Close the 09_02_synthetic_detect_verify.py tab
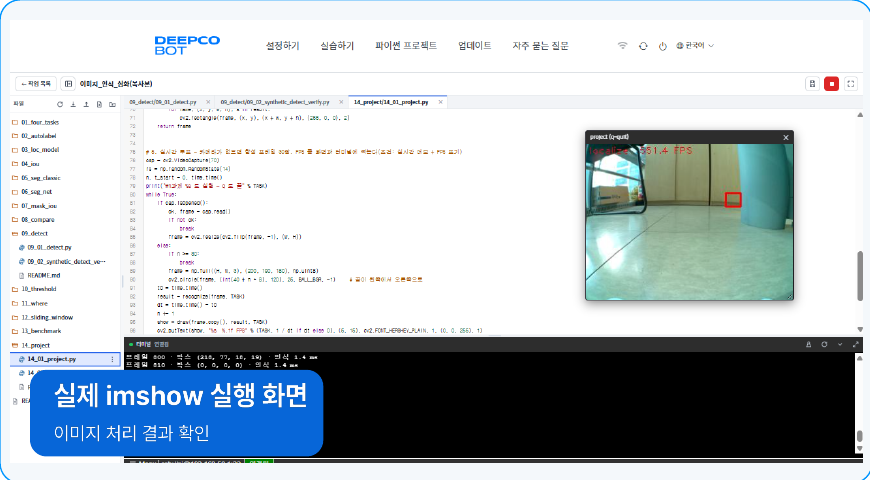This screenshot has width=870, height=480. point(341,102)
